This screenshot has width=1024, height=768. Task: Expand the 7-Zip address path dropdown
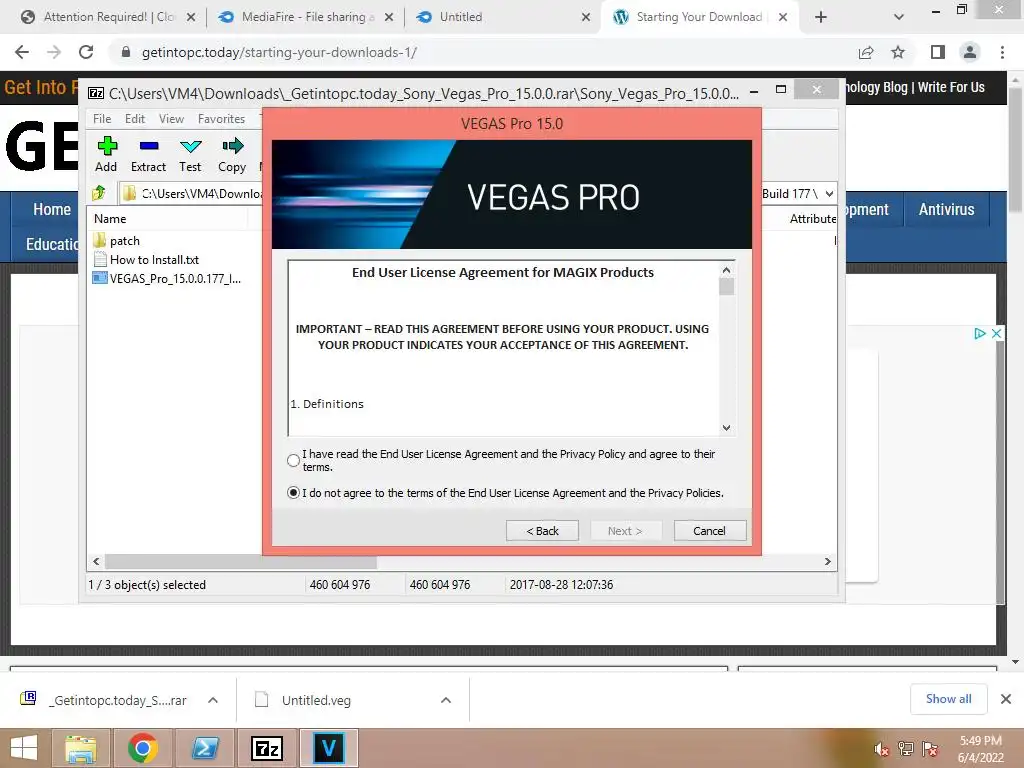pyautogui.click(x=829, y=194)
